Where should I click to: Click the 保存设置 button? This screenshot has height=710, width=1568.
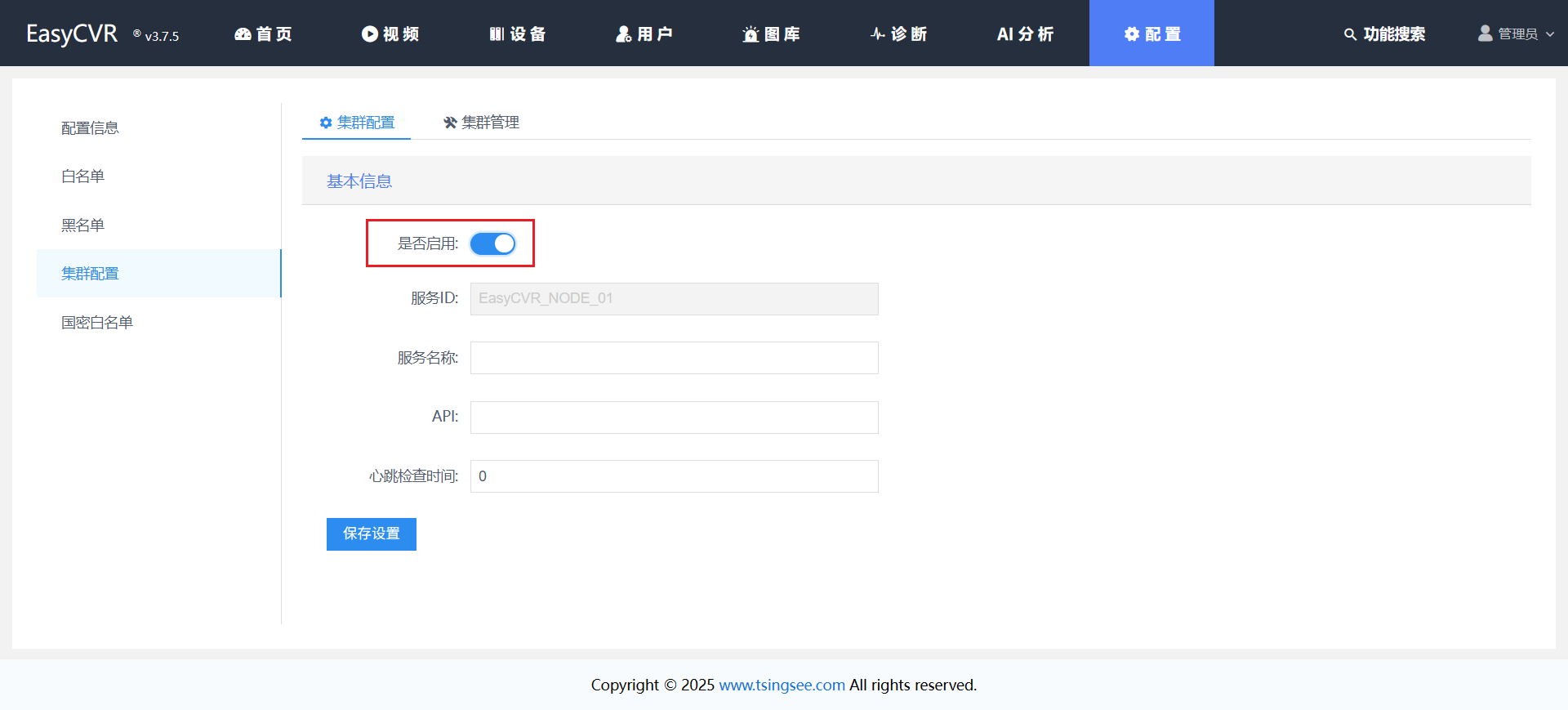(x=372, y=534)
